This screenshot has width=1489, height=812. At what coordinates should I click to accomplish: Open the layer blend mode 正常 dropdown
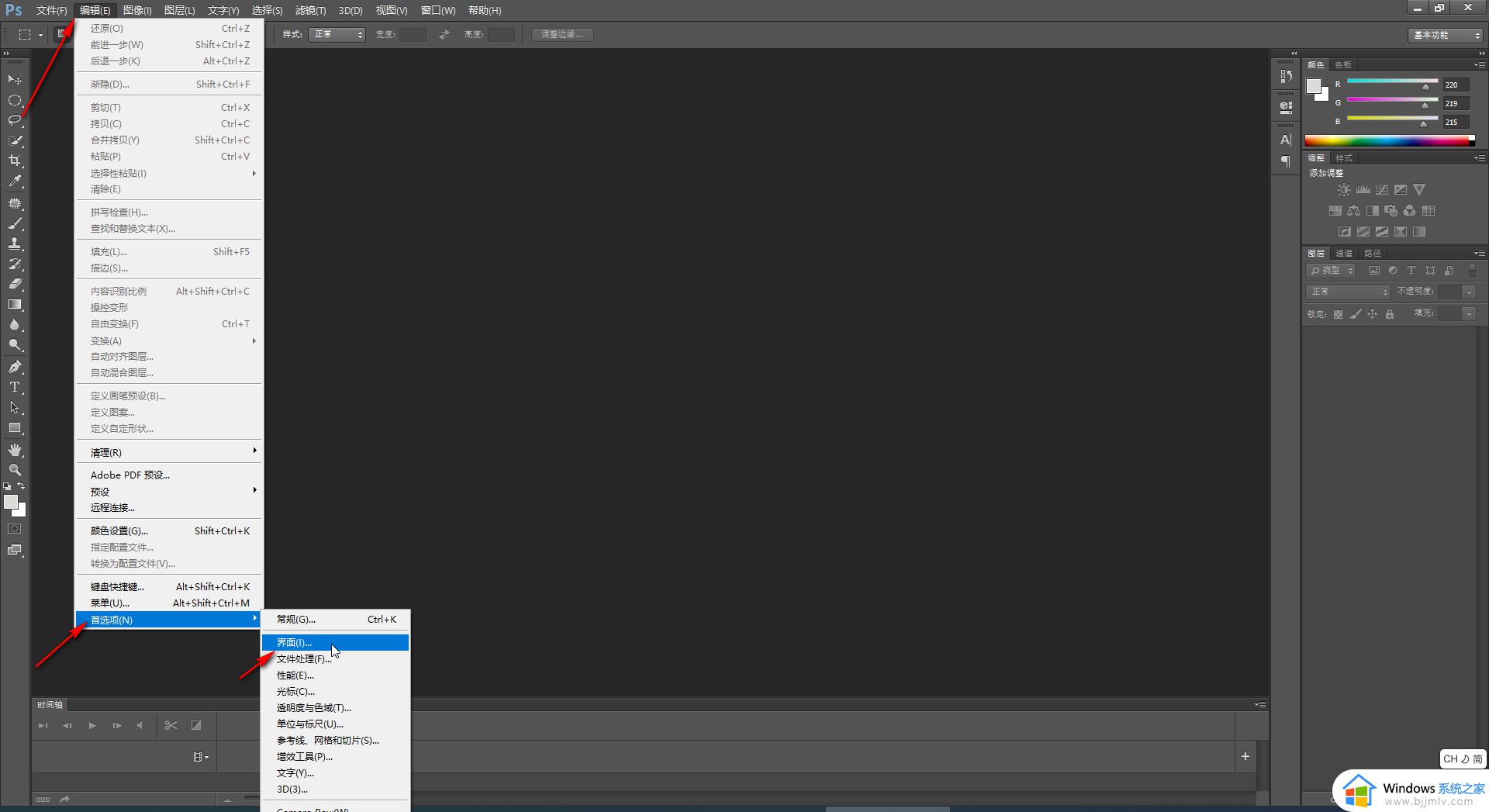(x=1349, y=292)
